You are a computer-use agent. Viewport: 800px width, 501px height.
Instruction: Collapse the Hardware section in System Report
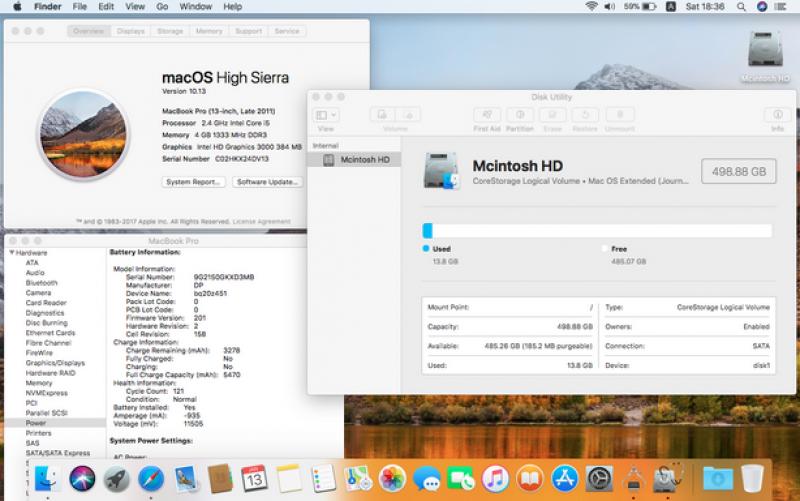tap(12, 253)
